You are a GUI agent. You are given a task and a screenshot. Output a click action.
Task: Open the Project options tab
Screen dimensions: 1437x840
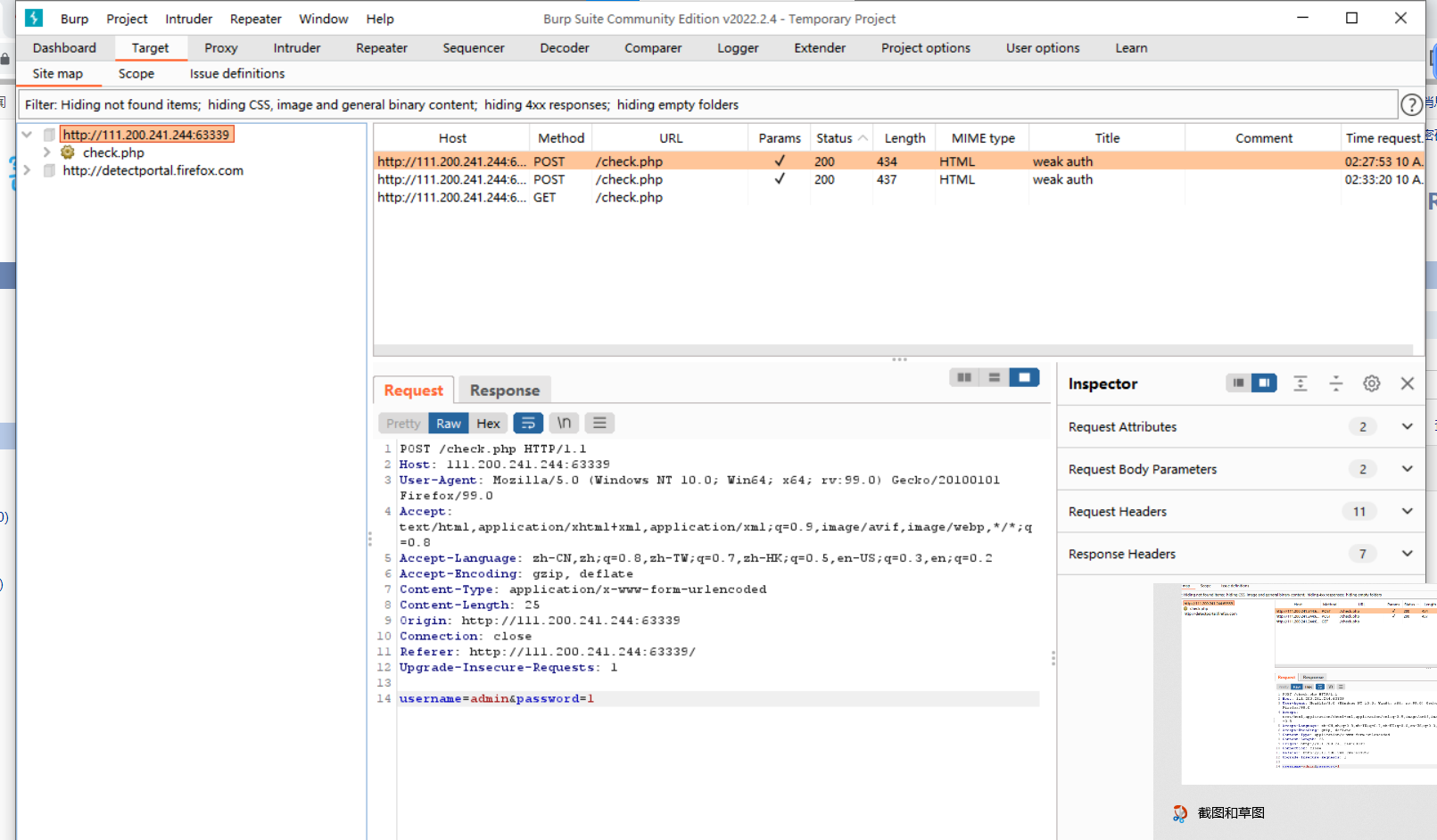point(926,48)
